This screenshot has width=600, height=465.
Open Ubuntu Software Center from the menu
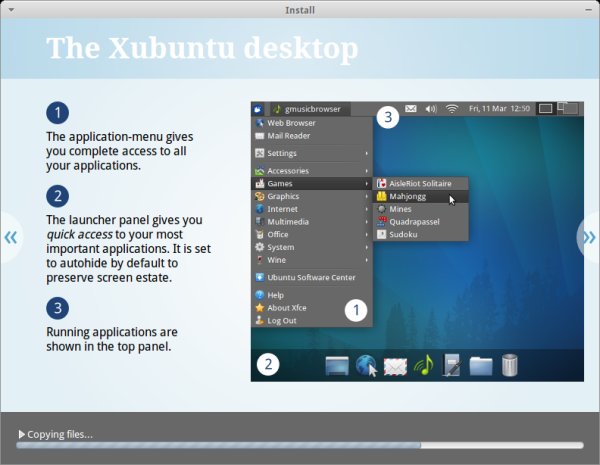[311, 277]
